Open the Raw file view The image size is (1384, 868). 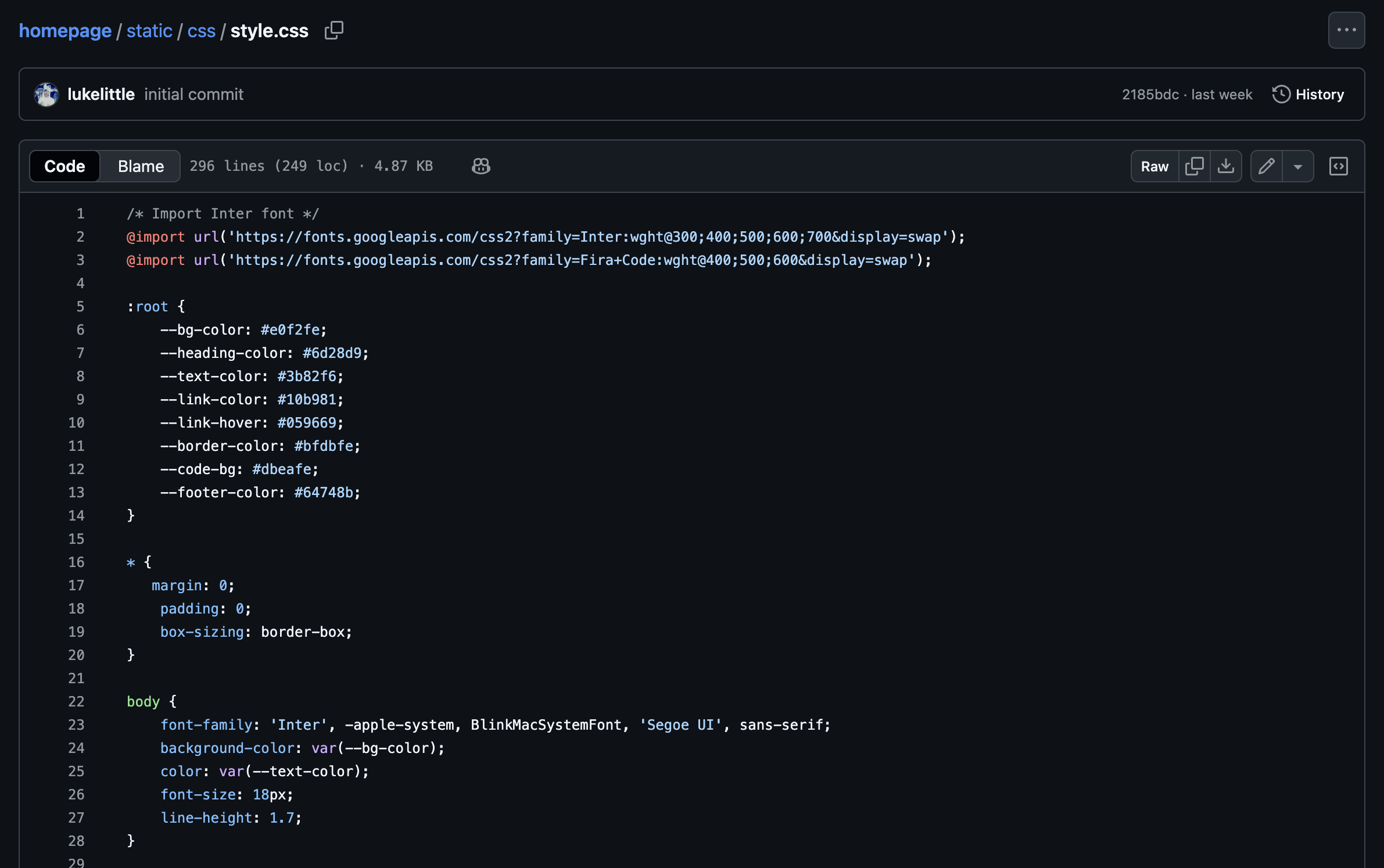(1154, 166)
